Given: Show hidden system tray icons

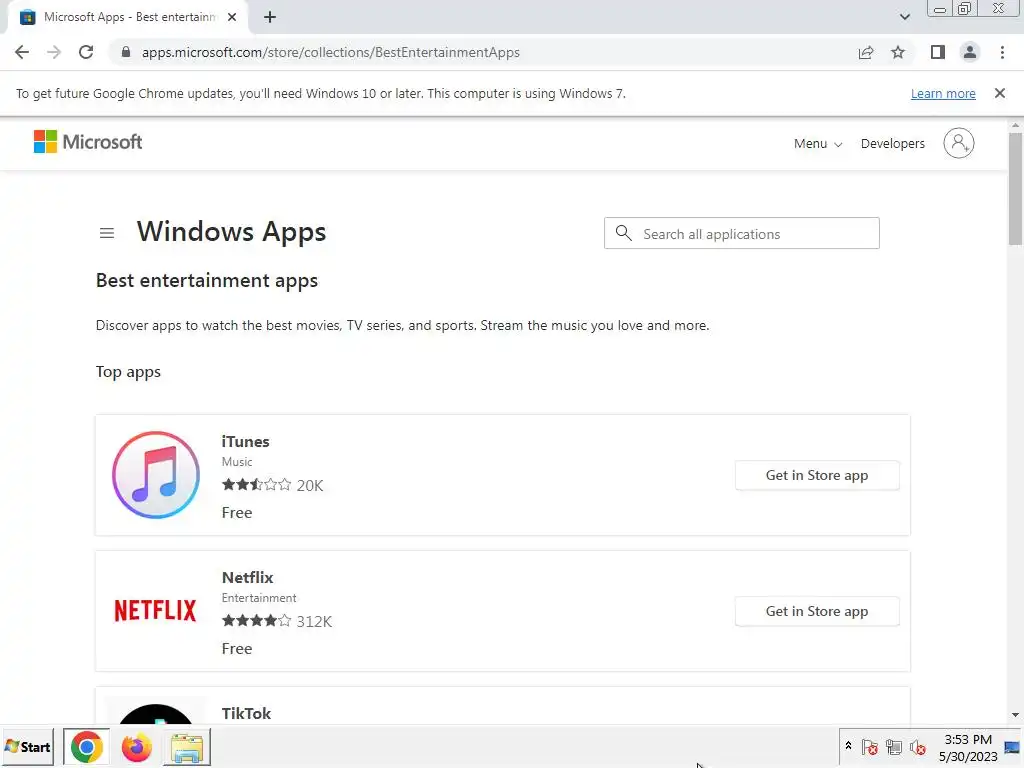Looking at the screenshot, I should coord(848,745).
